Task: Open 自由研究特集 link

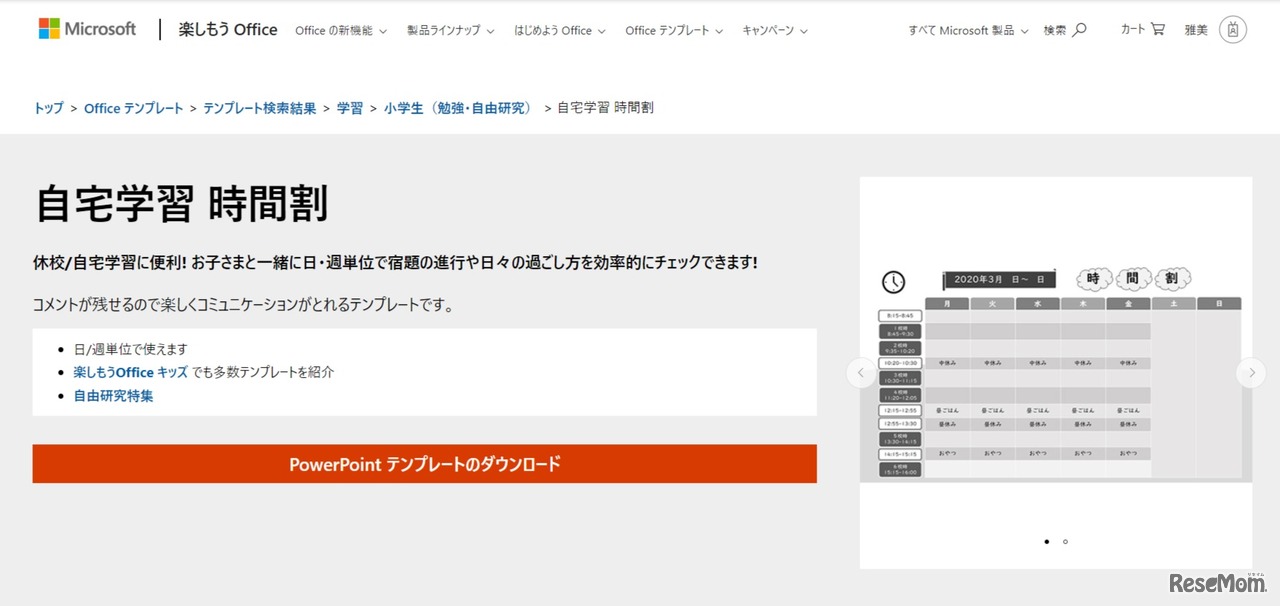Action: pyautogui.click(x=113, y=396)
